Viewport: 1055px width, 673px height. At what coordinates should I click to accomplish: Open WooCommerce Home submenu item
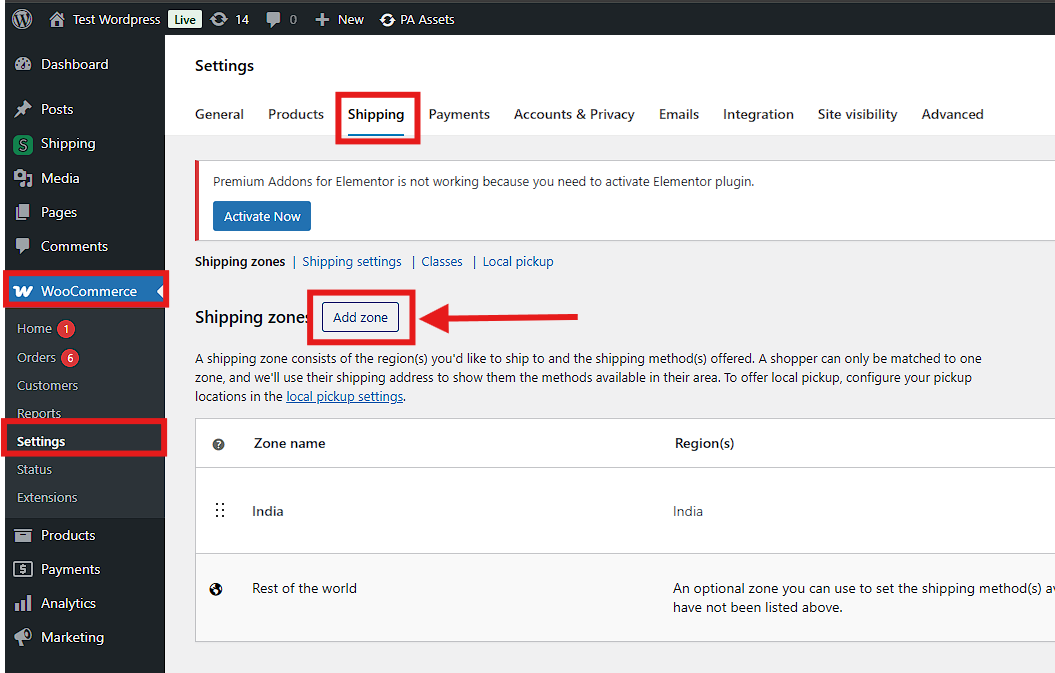pos(34,328)
